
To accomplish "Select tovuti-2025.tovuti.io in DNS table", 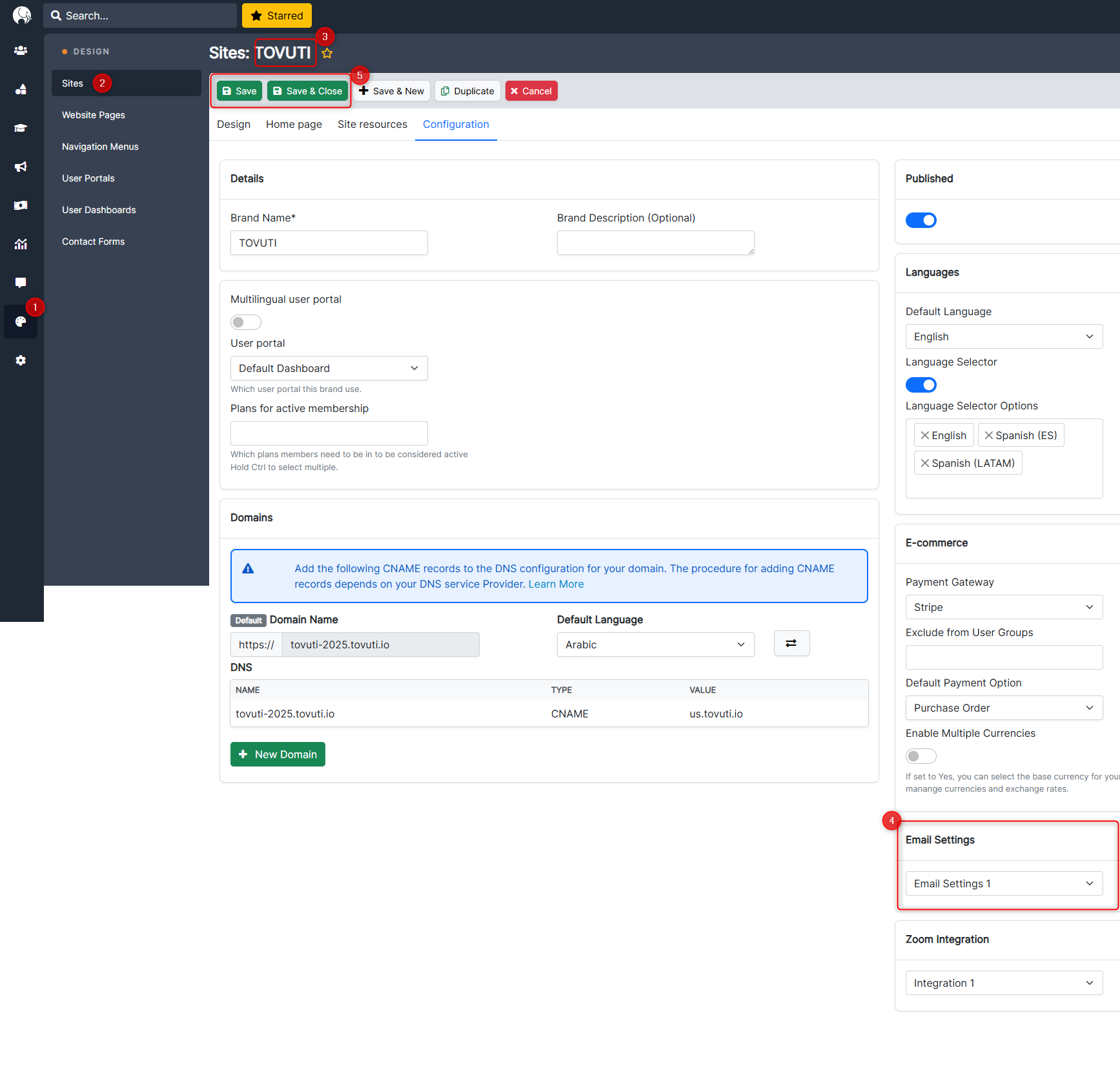I will [x=285, y=714].
